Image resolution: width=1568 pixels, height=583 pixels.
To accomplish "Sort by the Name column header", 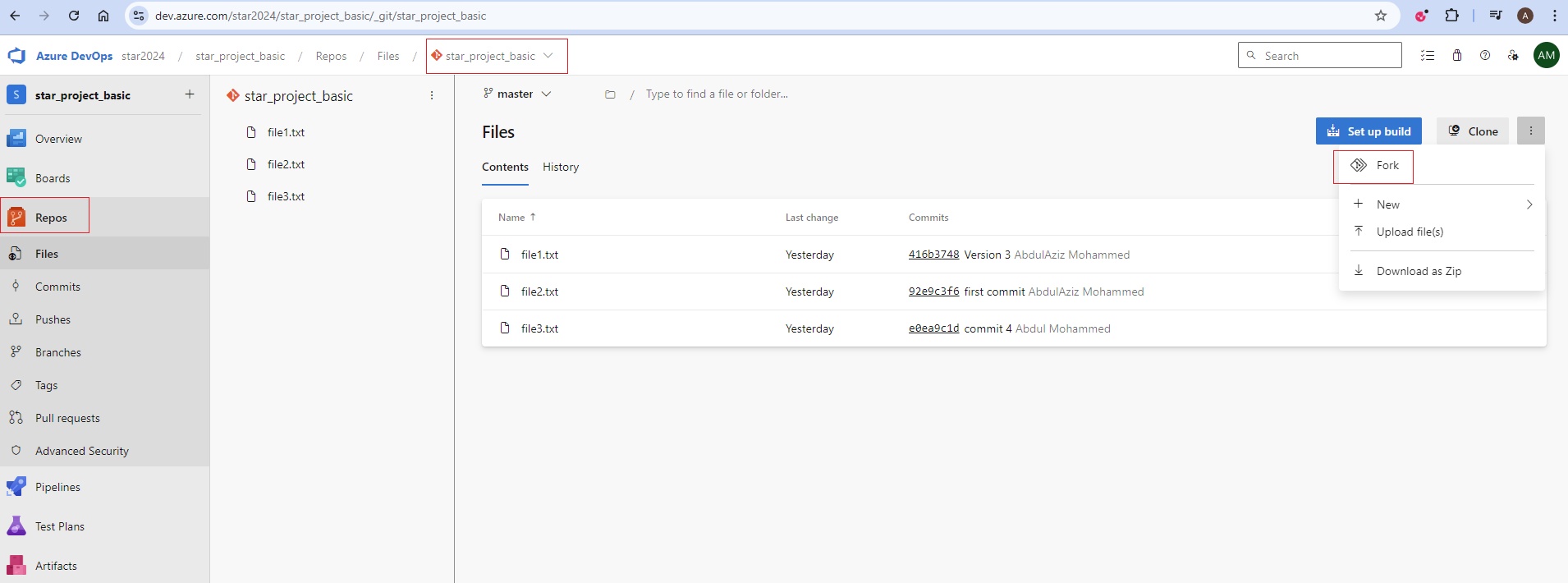I will (x=516, y=218).
